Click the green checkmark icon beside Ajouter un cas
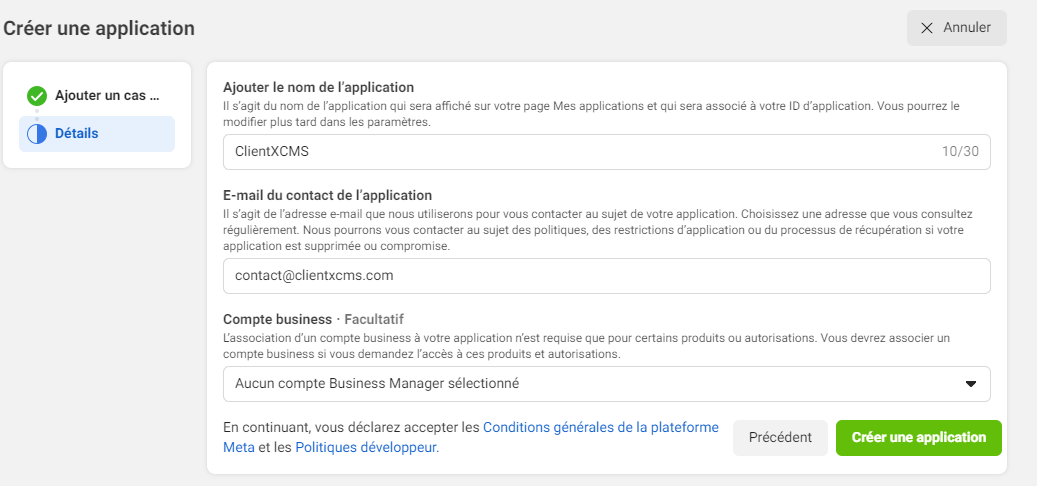The width and height of the screenshot is (1037, 486). pos(37,96)
